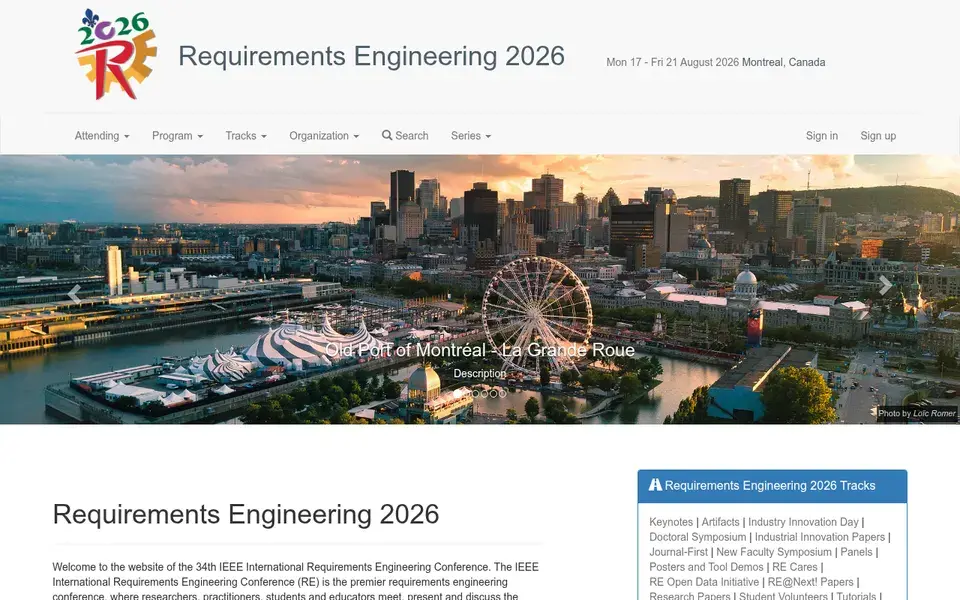Open Industrial Innovation Papers track
The width and height of the screenshot is (960, 600).
[x=820, y=537]
